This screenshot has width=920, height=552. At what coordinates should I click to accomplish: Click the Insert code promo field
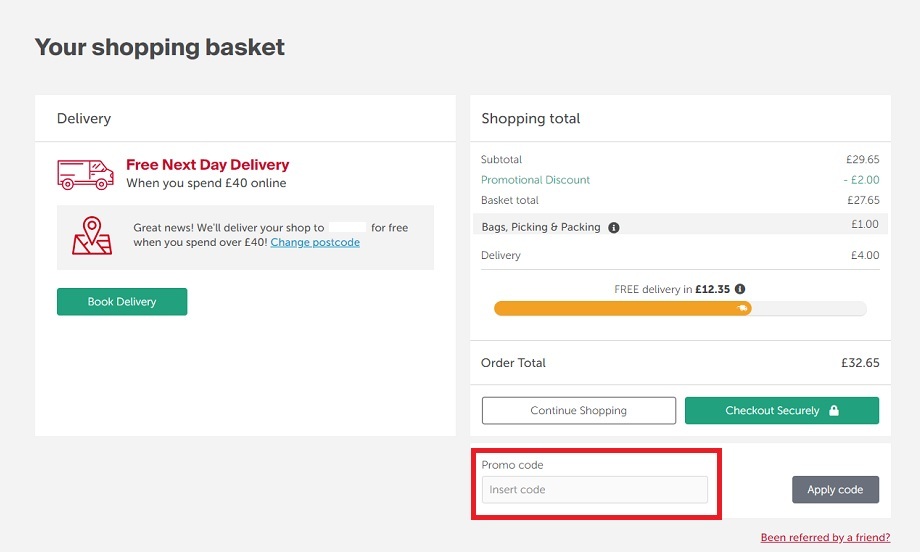click(x=594, y=489)
